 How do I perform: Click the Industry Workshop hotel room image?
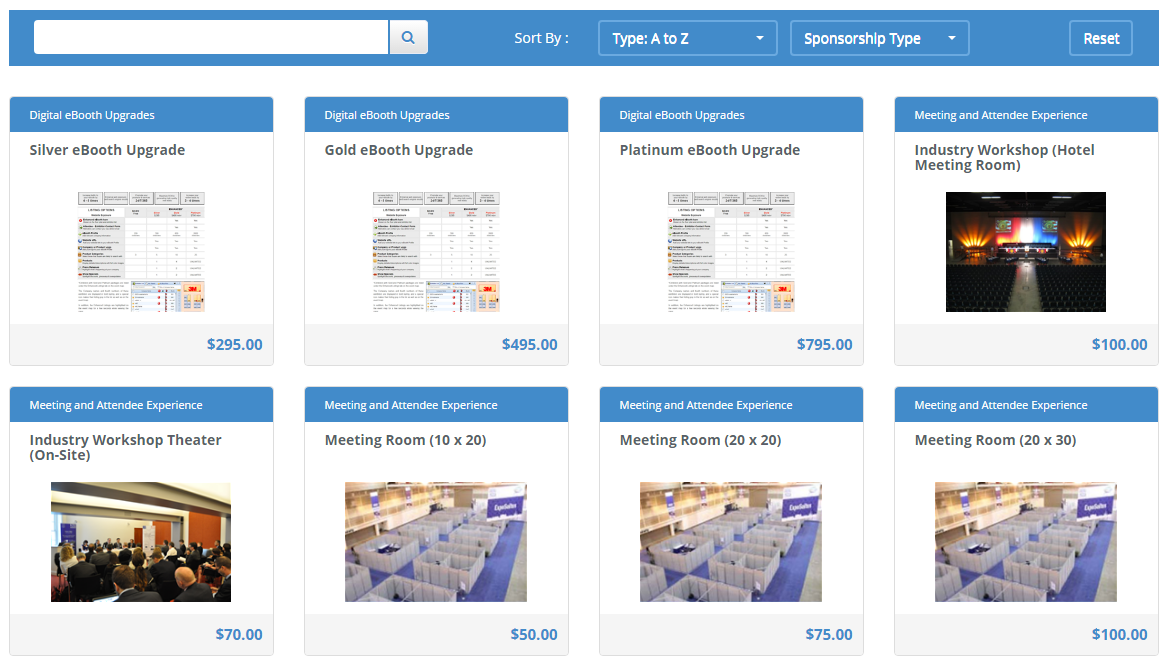click(1025, 252)
